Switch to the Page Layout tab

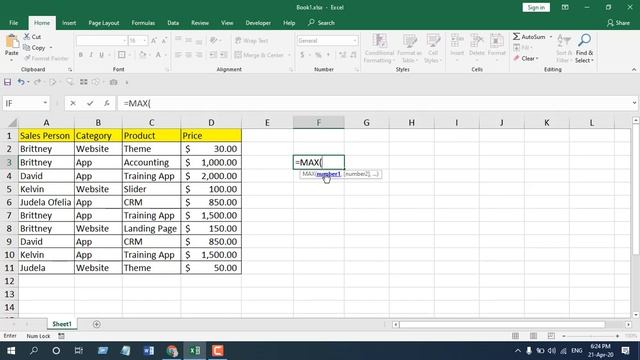pyautogui.click(x=104, y=23)
